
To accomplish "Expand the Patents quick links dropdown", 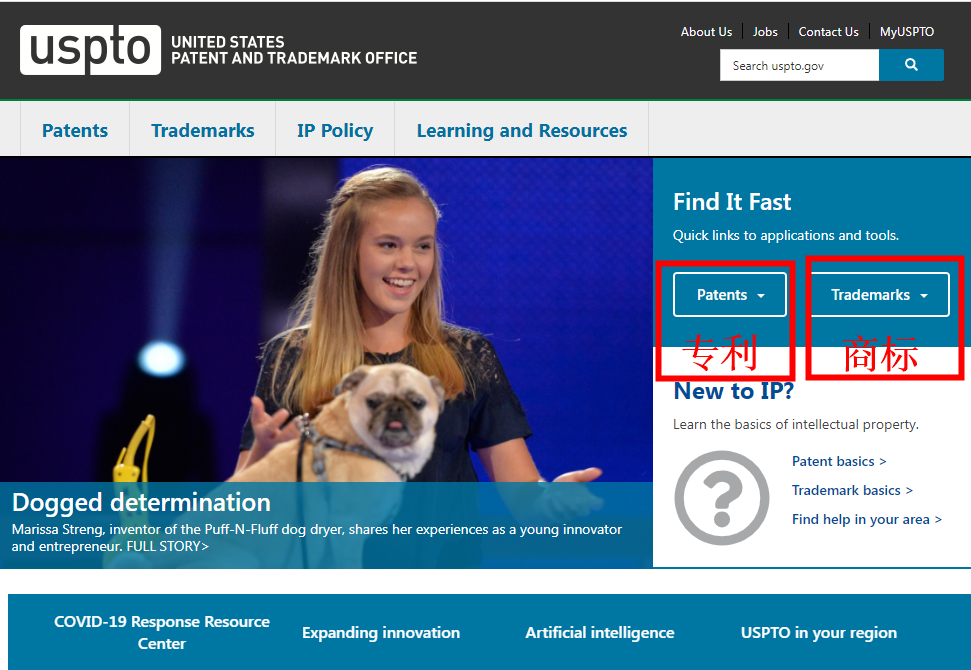I will tap(729, 295).
